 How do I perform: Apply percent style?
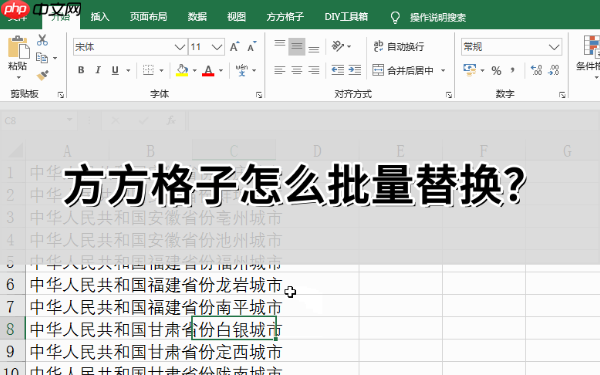click(x=496, y=70)
